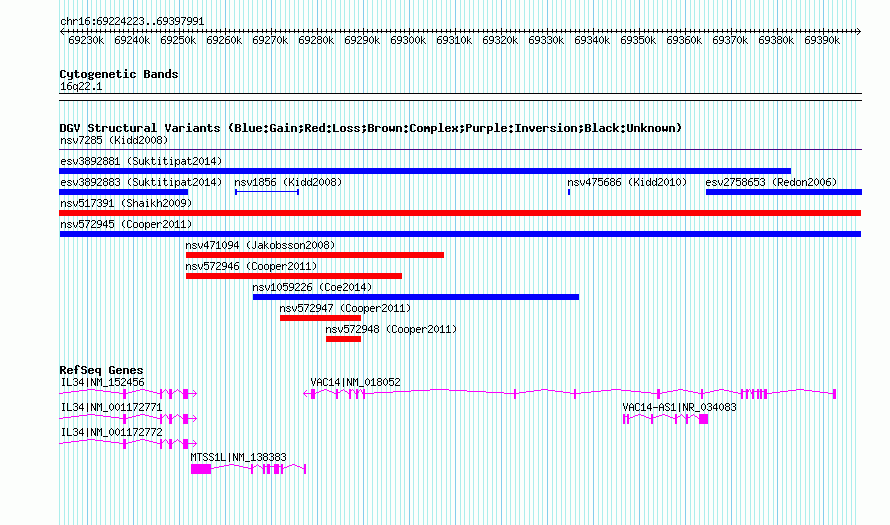Select the red nsv471094 (Jakobsson2008) bar
The width and height of the screenshot is (890, 525).
[x=315, y=255]
